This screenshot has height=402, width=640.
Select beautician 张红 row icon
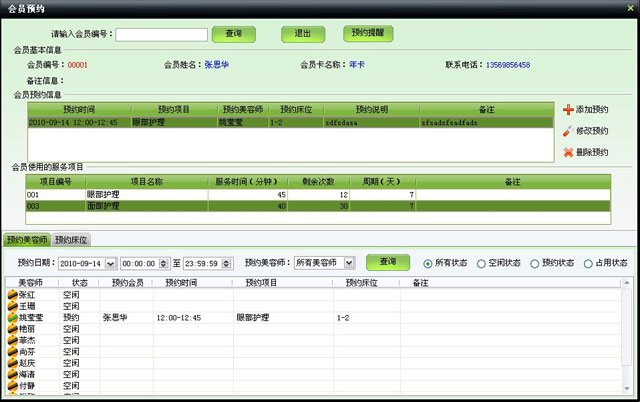pos(12,295)
